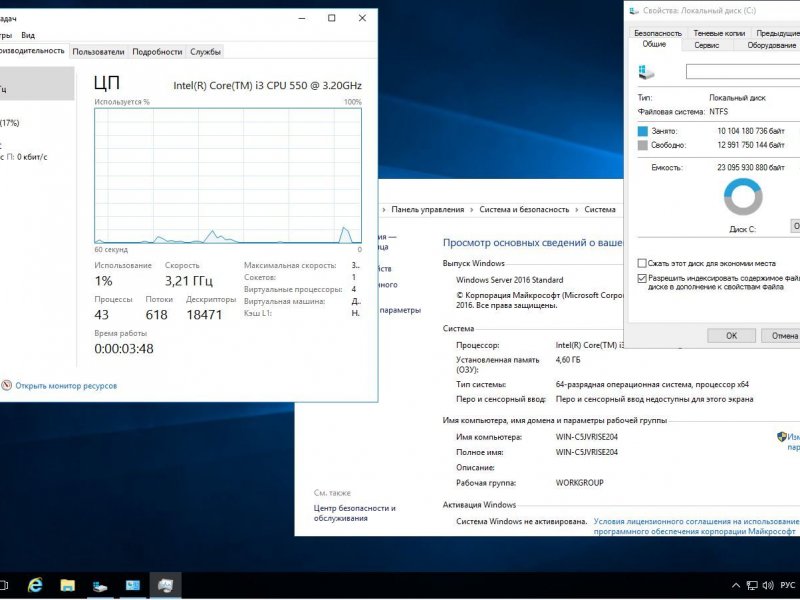Open the Безопасность tab in disk properties
800x600 pixels.
658,33
